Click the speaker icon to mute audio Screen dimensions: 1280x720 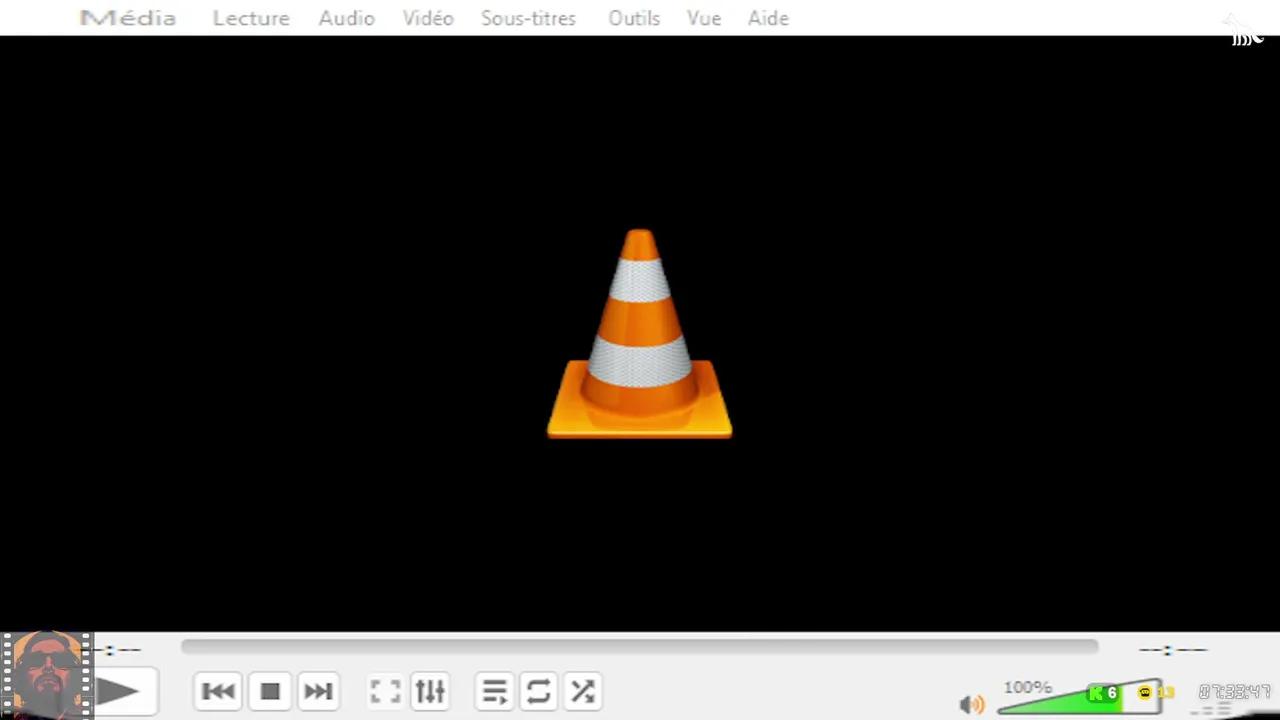click(x=971, y=704)
